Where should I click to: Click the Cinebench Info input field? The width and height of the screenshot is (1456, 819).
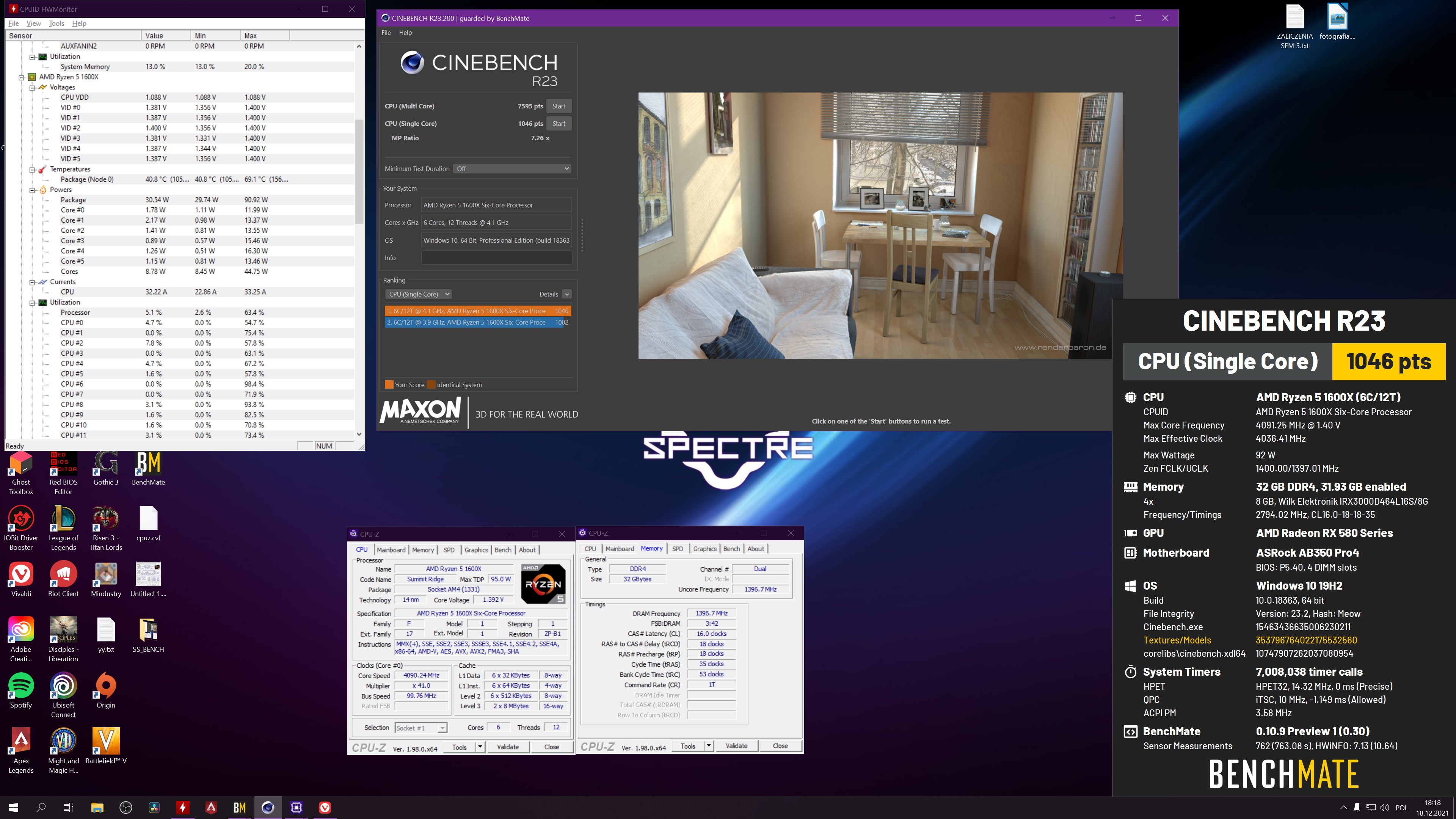tap(496, 257)
